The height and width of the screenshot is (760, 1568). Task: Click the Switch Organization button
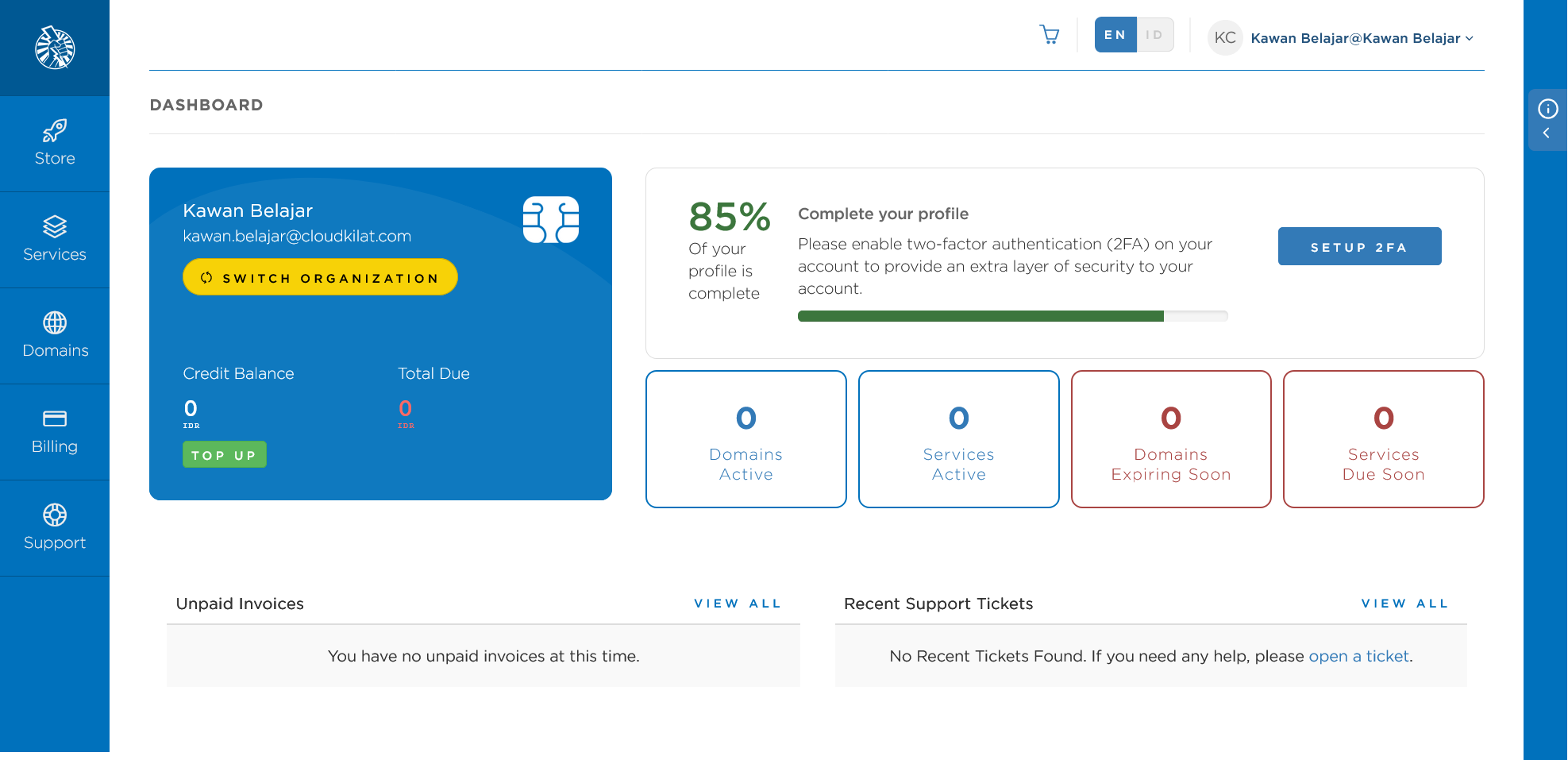tap(320, 277)
